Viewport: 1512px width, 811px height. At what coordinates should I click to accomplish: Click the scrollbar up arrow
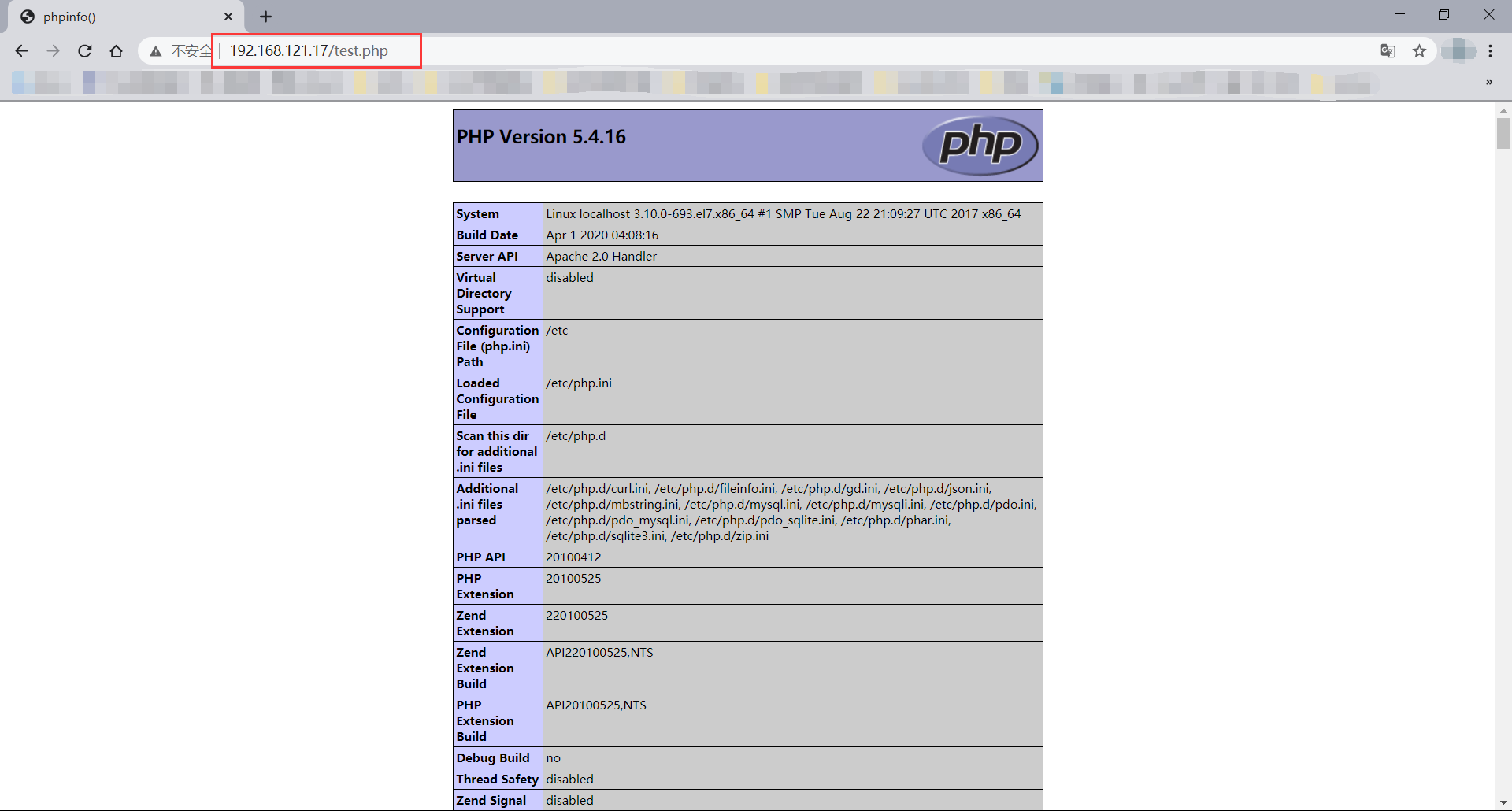(1503, 110)
